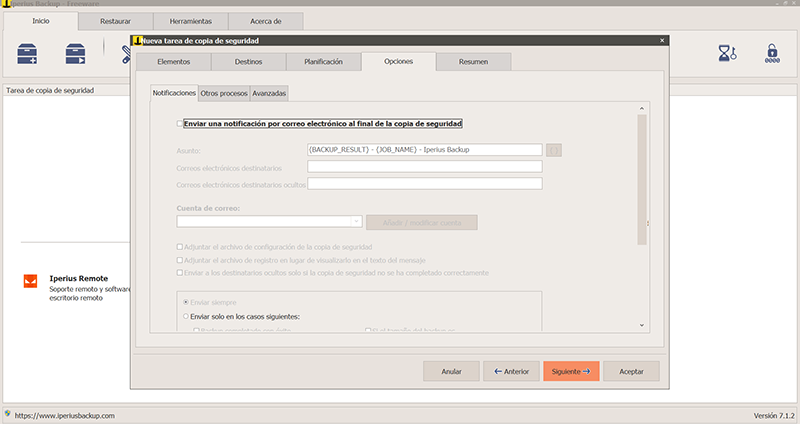Open the hourglass scheduler key icon
The image size is (800, 424).
pyautogui.click(x=727, y=53)
